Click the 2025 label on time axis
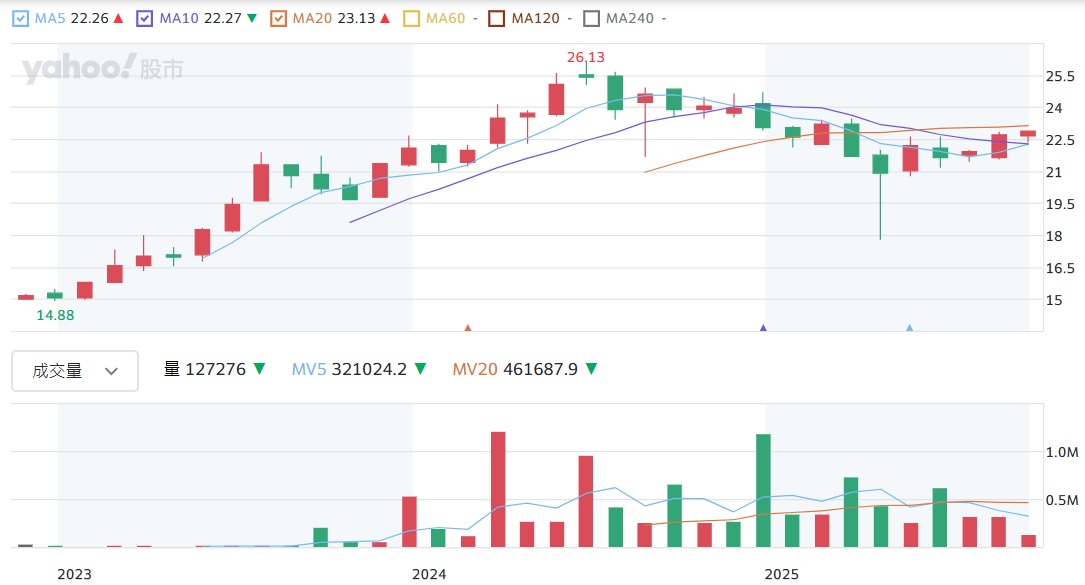The image size is (1085, 585). 782,574
